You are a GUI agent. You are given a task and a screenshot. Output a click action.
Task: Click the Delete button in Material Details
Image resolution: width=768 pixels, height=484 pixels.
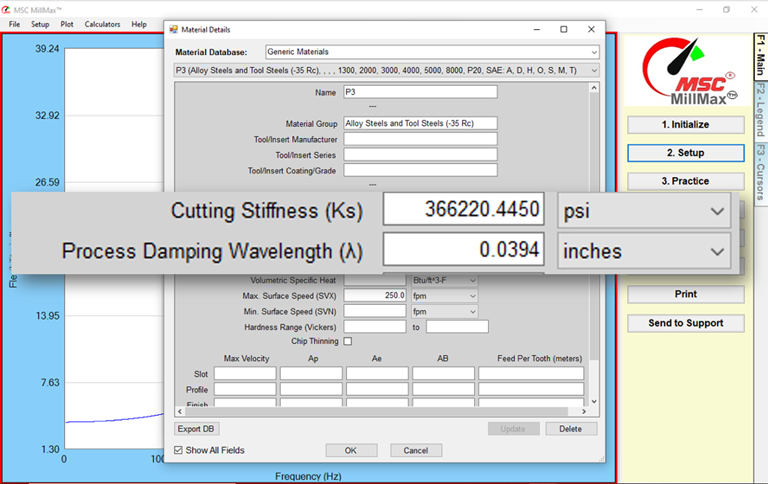pos(571,429)
